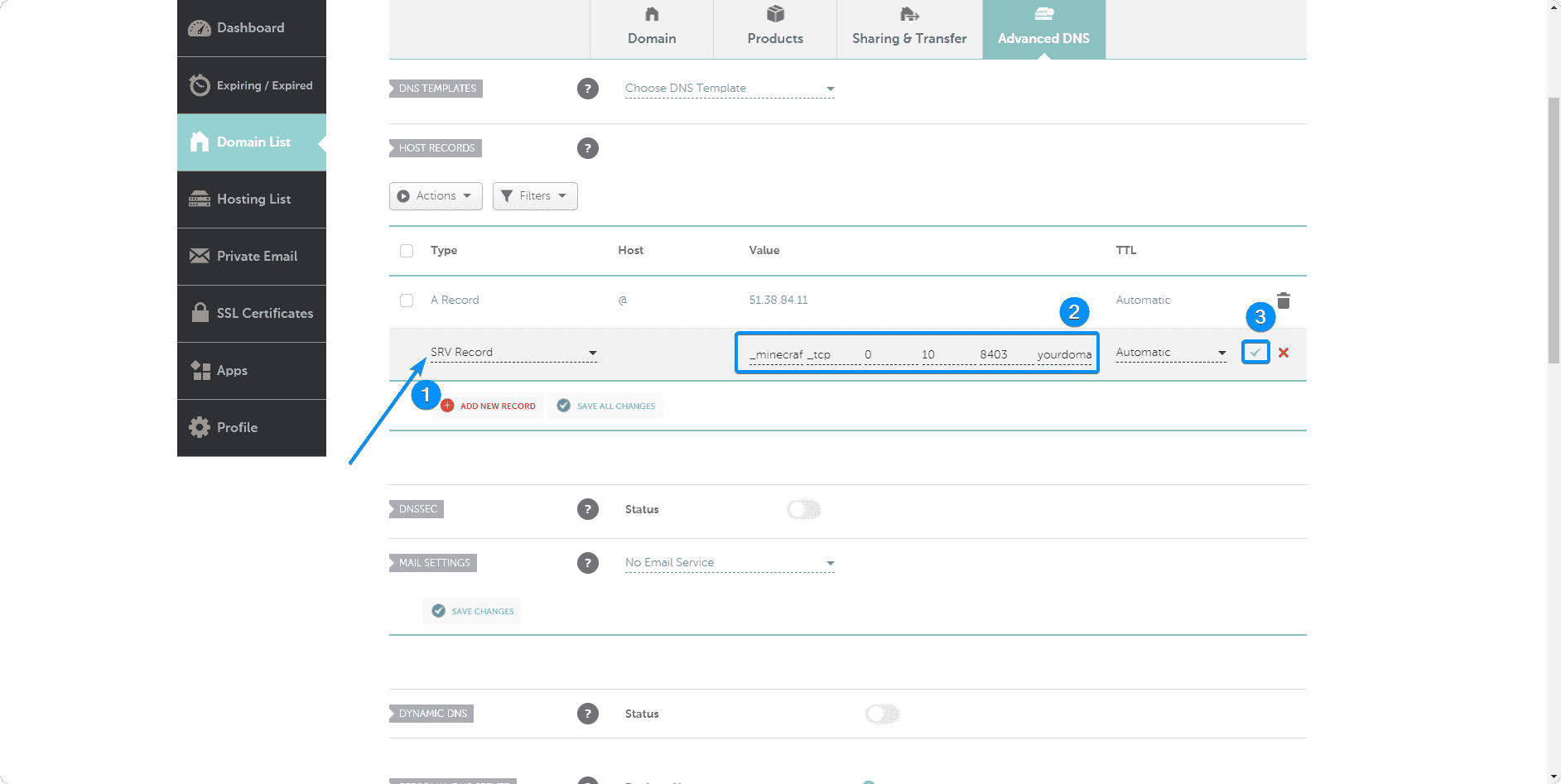Viewport: 1561px width, 784px height.
Task: Click the help icon next to DNSSEC
Action: (587, 509)
